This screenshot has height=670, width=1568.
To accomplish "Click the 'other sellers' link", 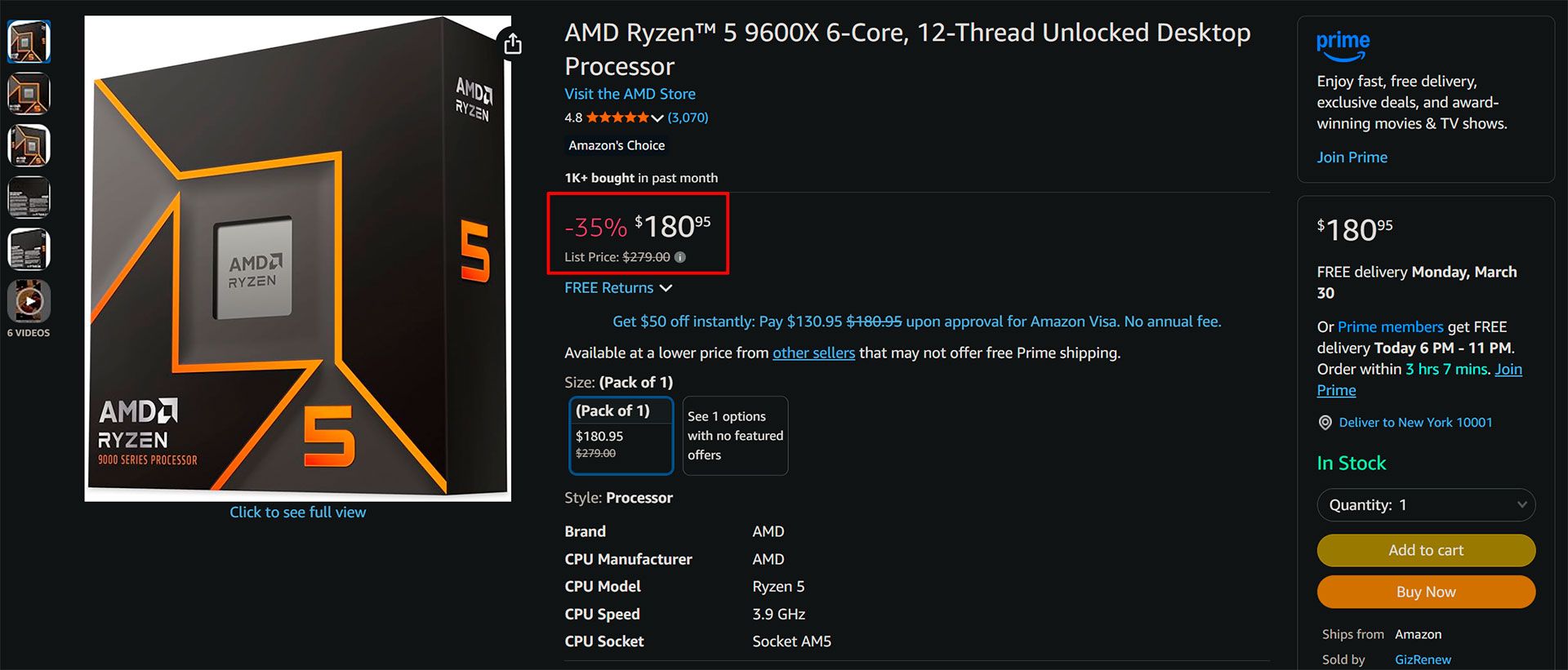I will pyautogui.click(x=813, y=353).
